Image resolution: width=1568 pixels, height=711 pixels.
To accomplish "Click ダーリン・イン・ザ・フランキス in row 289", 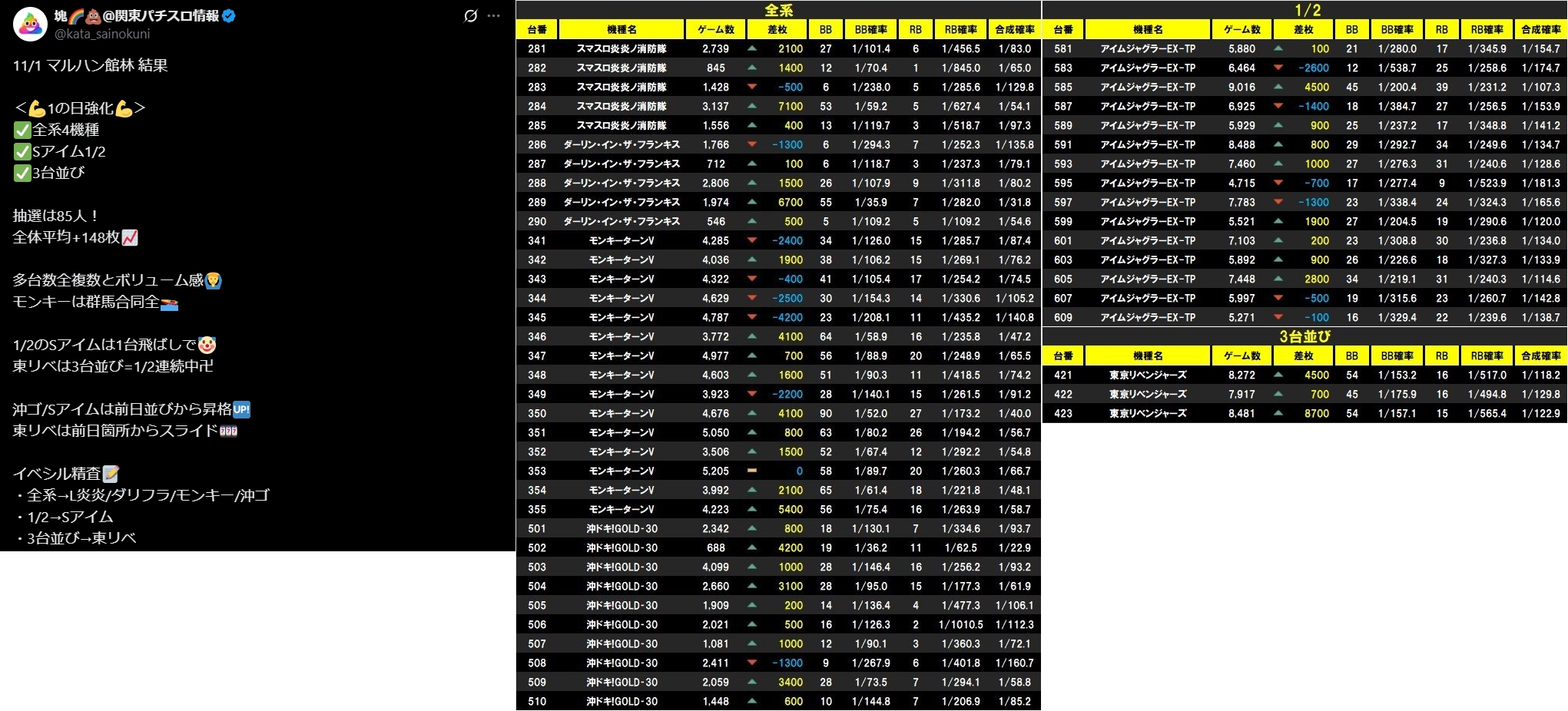I will tap(622, 202).
